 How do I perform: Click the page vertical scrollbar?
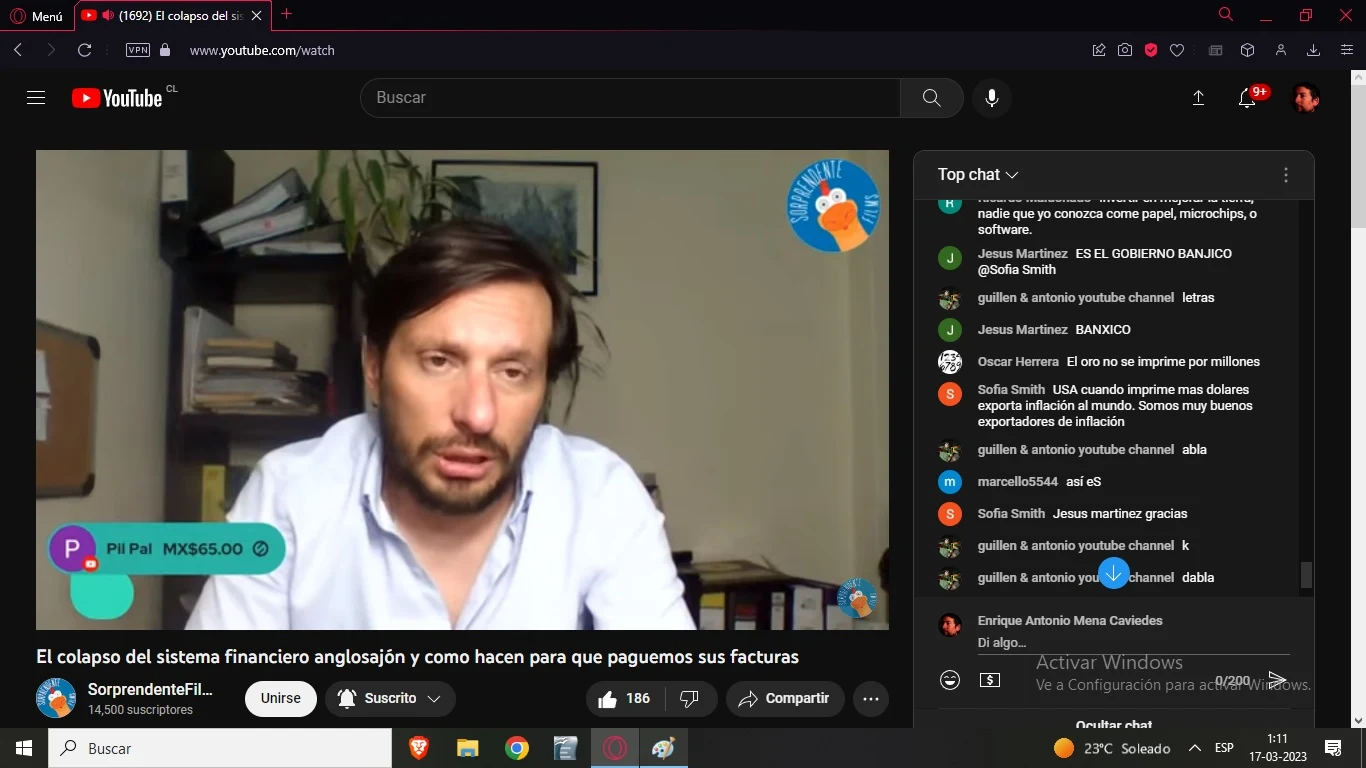click(1358, 155)
